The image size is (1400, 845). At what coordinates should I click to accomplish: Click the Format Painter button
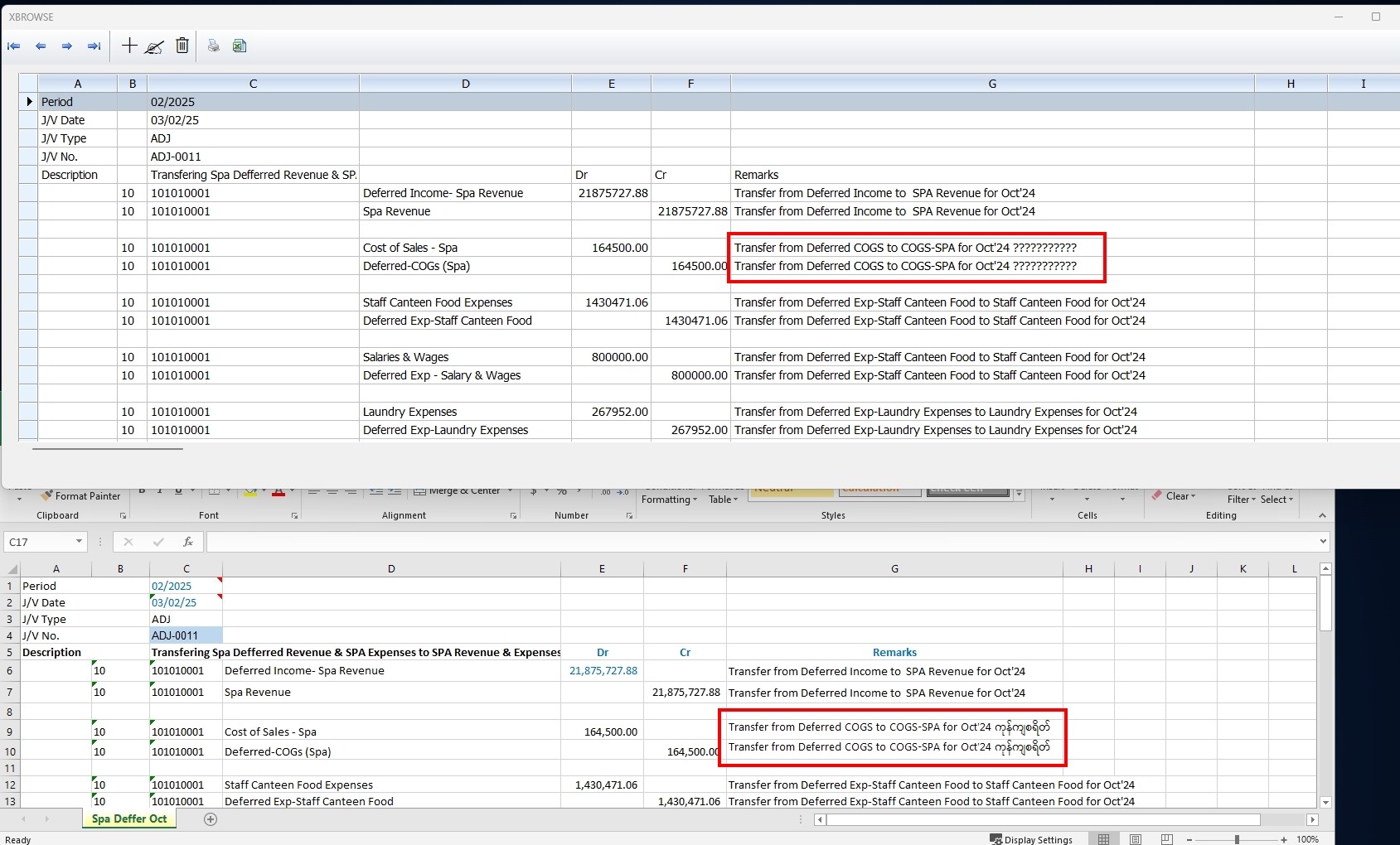point(81,496)
